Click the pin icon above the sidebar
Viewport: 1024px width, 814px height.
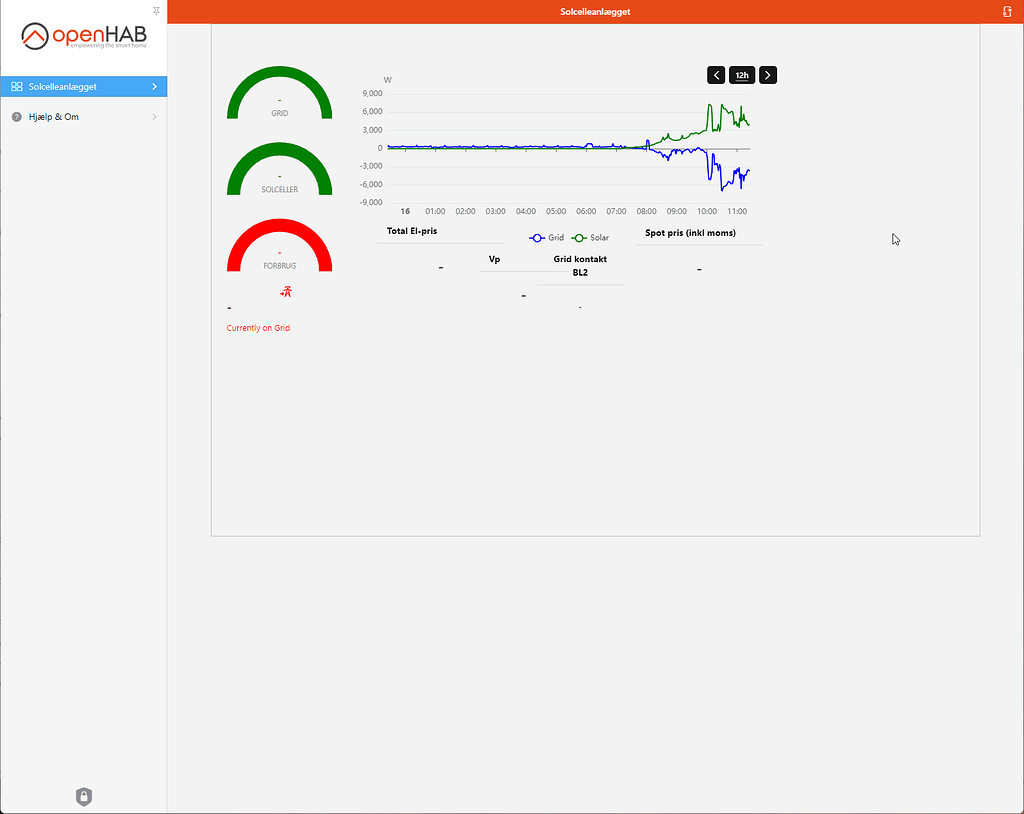pyautogui.click(x=156, y=11)
